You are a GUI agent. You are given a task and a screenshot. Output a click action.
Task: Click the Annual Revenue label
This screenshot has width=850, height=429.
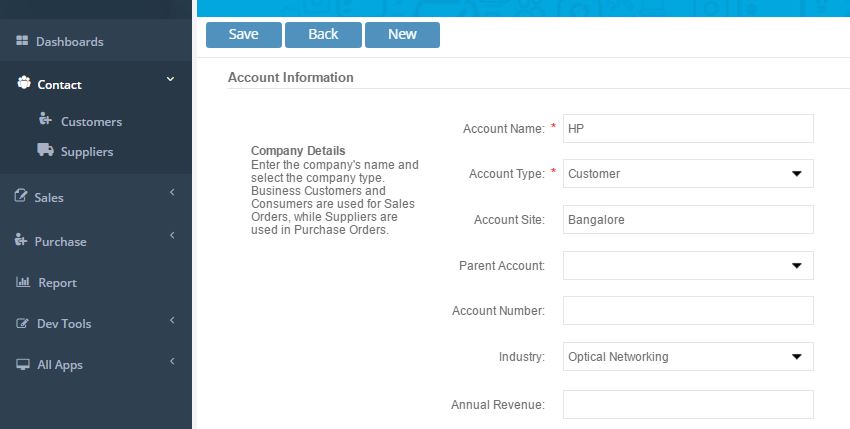(x=498, y=405)
